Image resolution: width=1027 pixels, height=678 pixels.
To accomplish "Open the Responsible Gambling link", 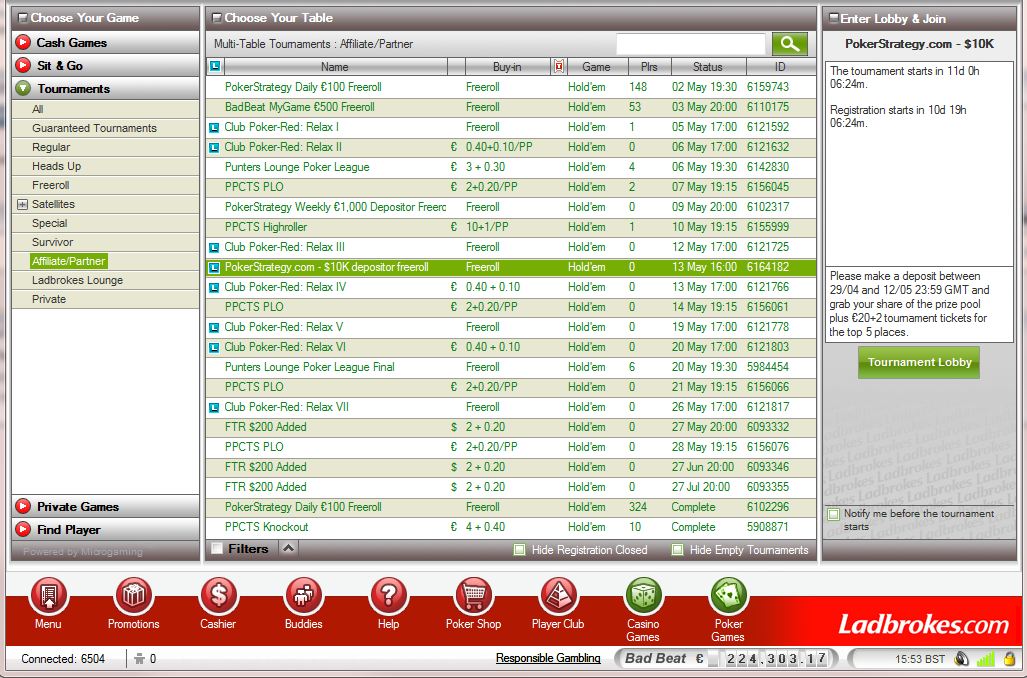I will [x=548, y=658].
